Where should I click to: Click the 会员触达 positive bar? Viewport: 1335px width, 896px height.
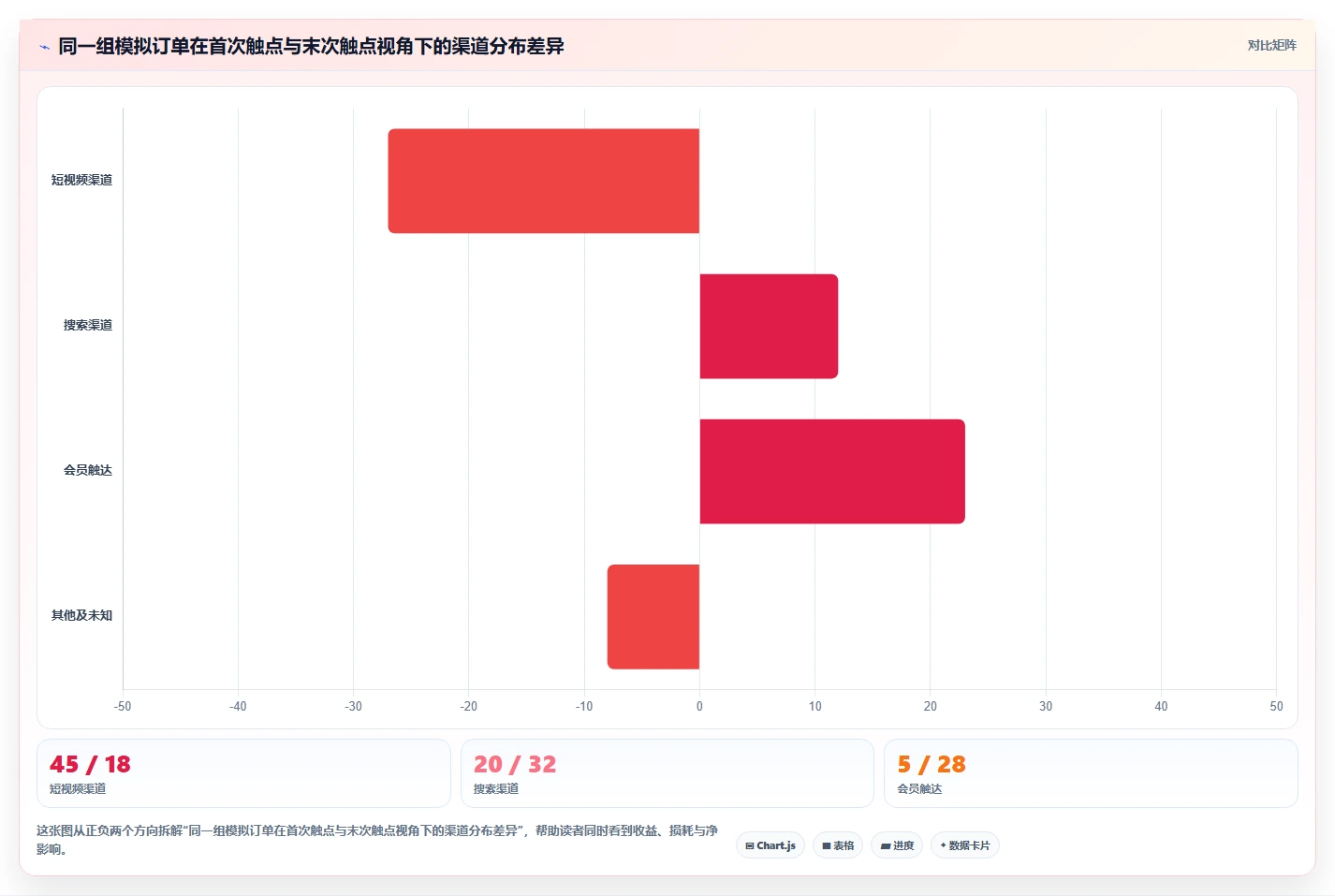click(x=832, y=471)
